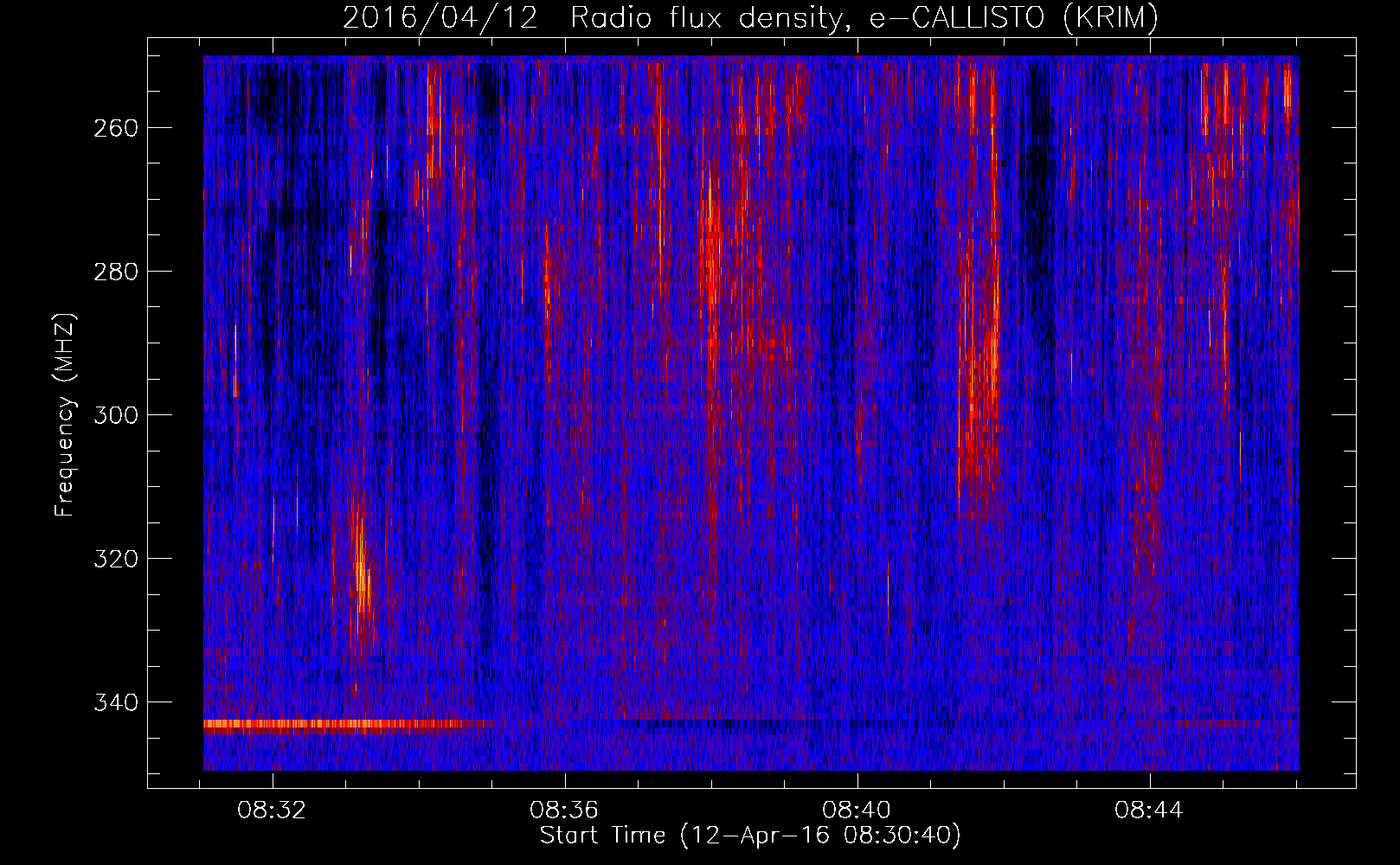Click the plot title '2016/04/12 Radio flux density'

click(750, 17)
